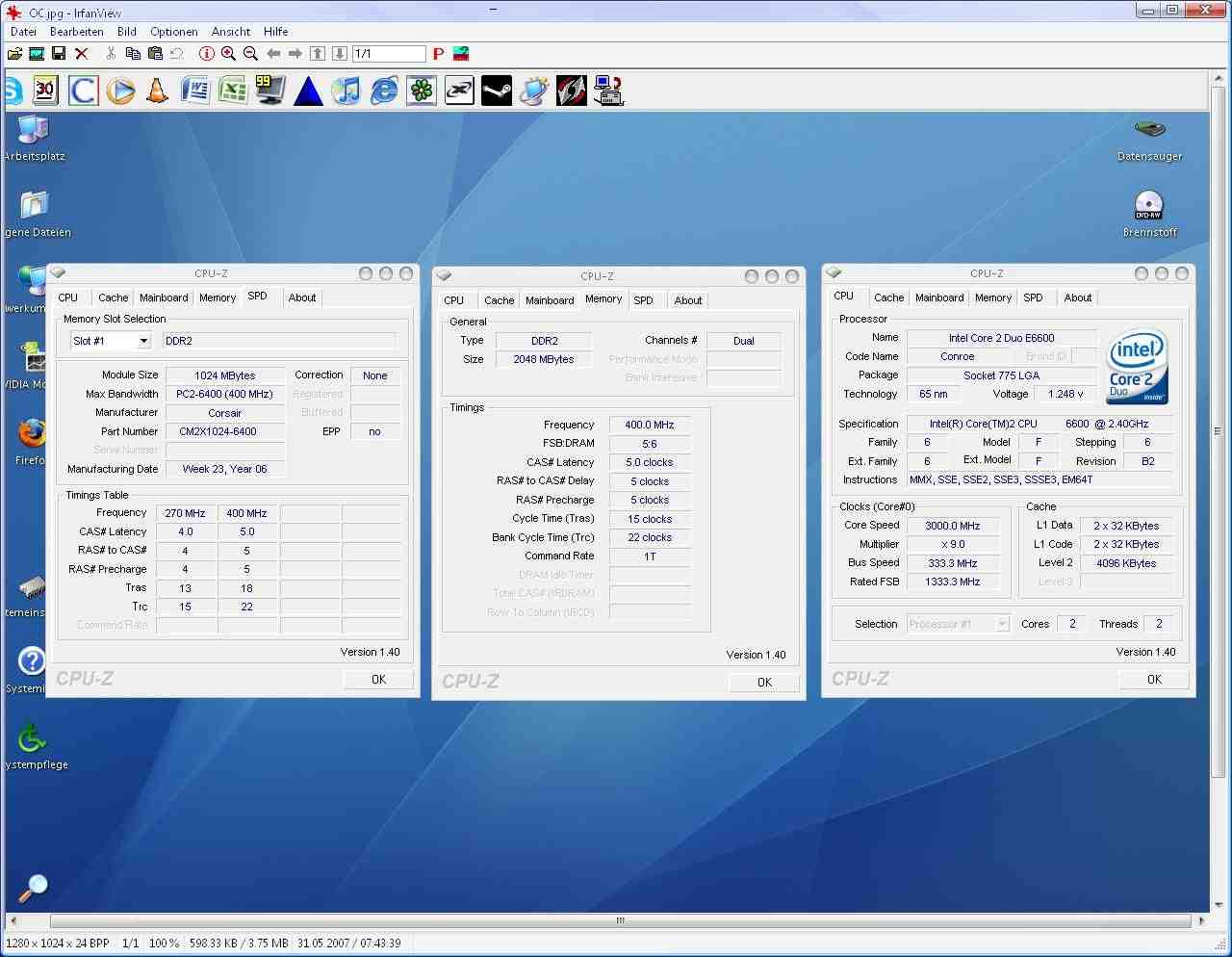Viewport: 1232px width, 957px height.
Task: Go to next image with right arrow
Action: [295, 54]
